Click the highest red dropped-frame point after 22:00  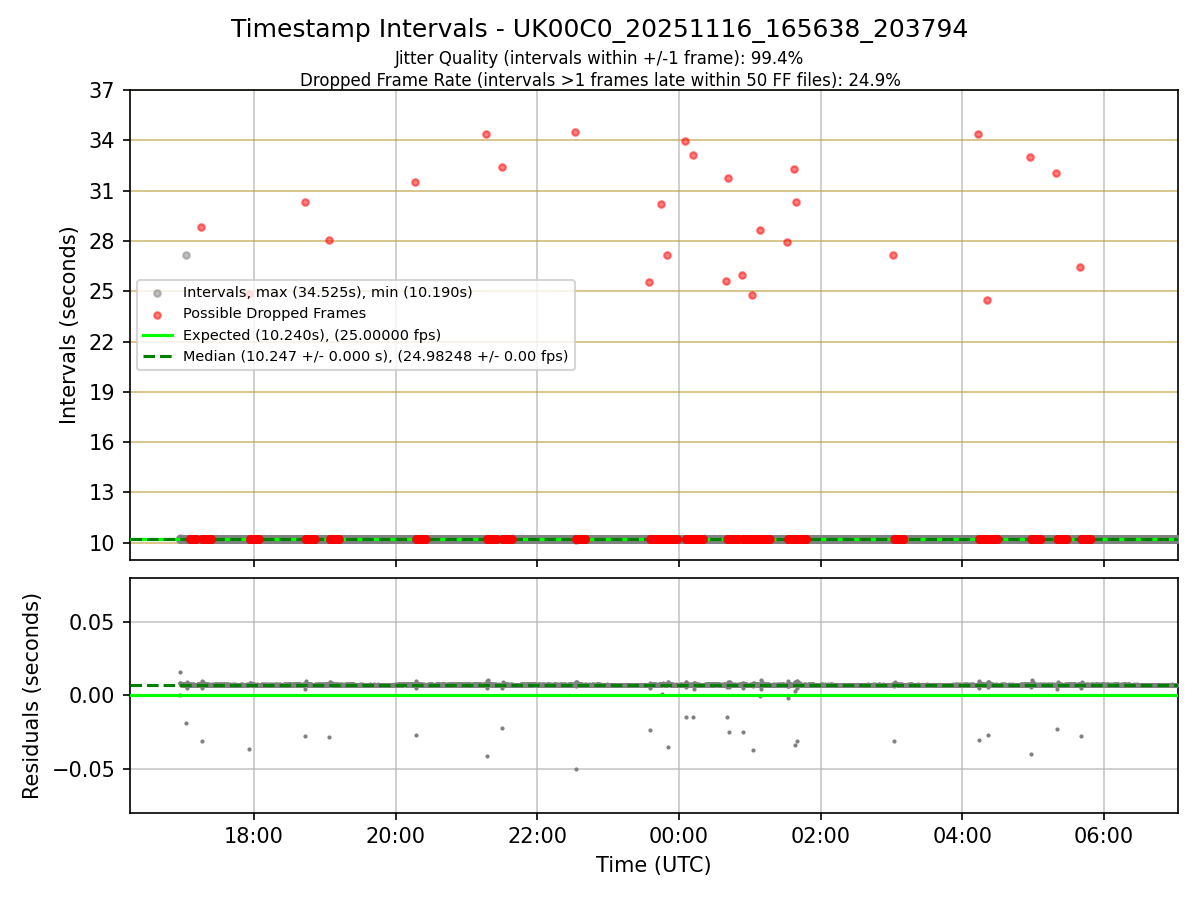(575, 132)
